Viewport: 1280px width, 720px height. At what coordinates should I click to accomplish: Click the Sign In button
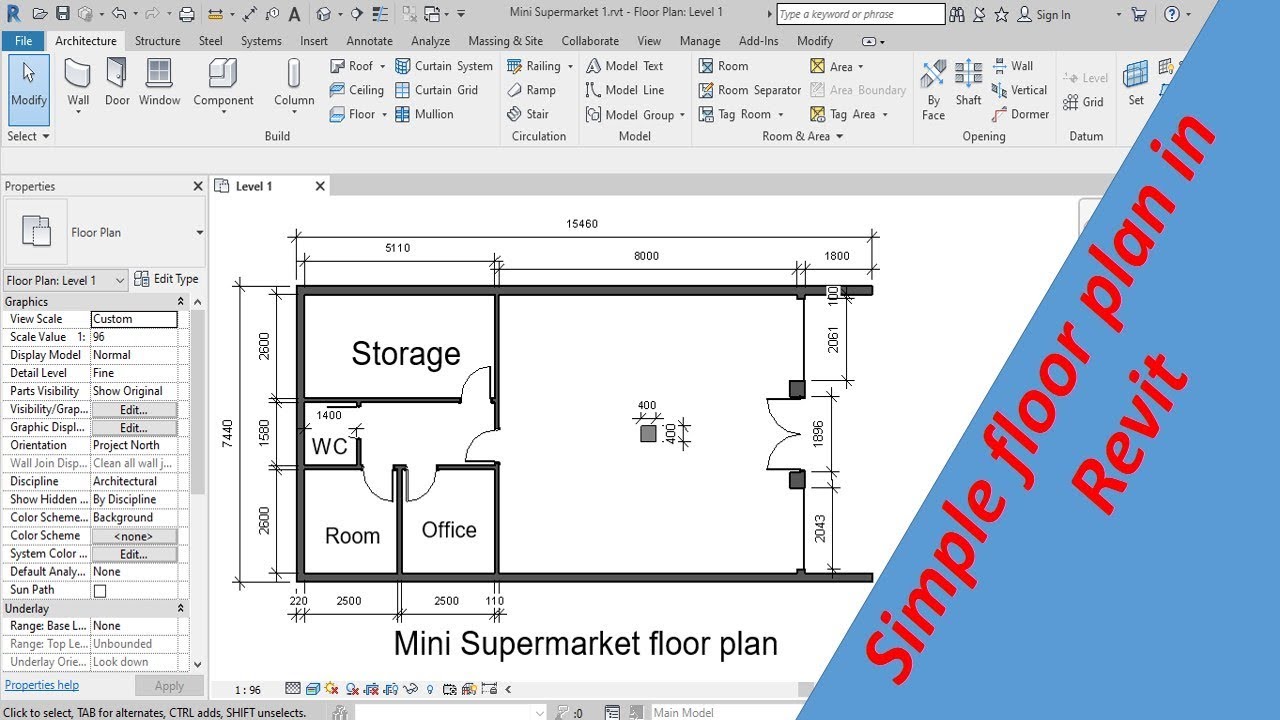tap(1044, 15)
